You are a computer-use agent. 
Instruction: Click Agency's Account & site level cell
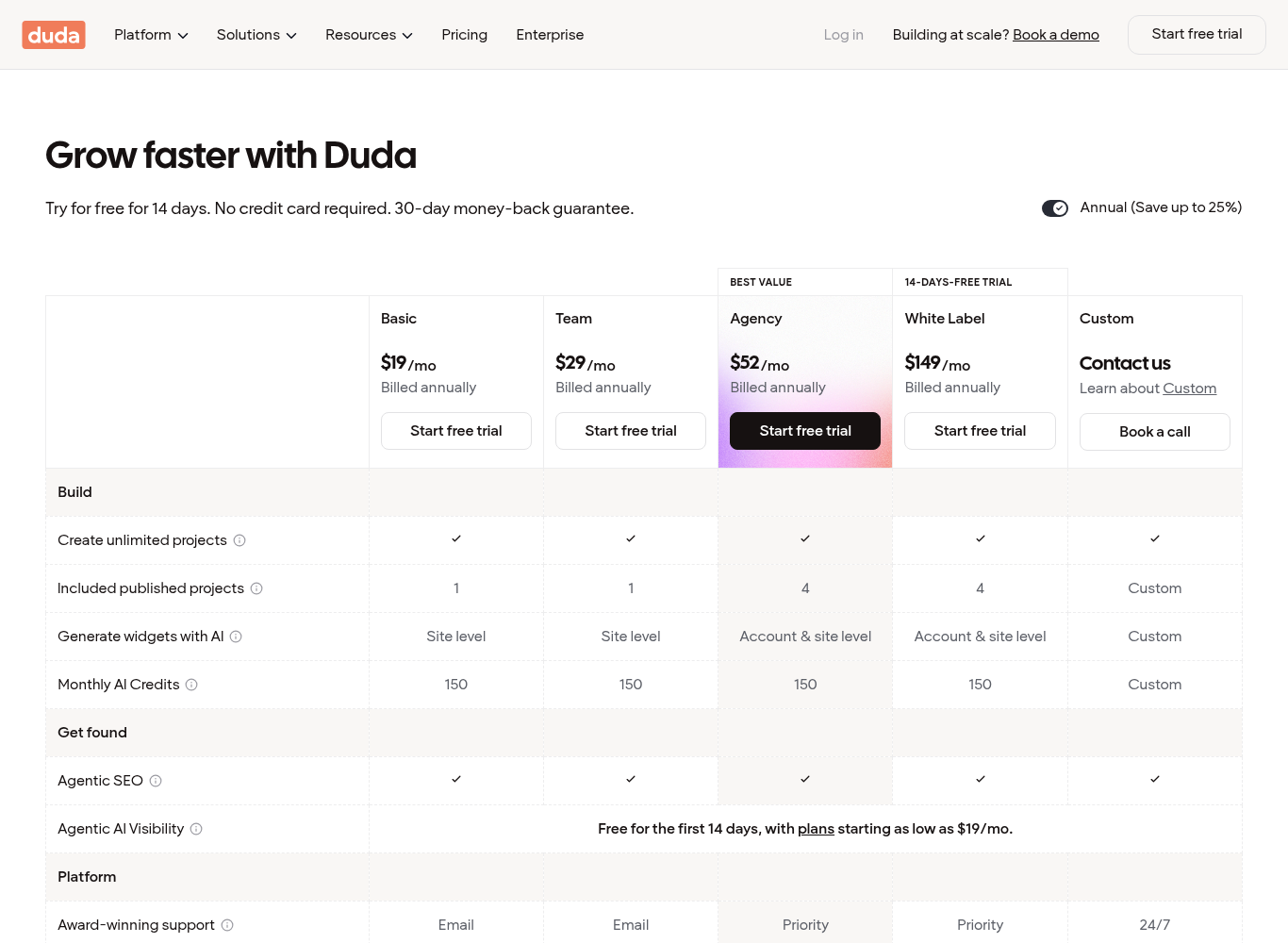coord(805,637)
